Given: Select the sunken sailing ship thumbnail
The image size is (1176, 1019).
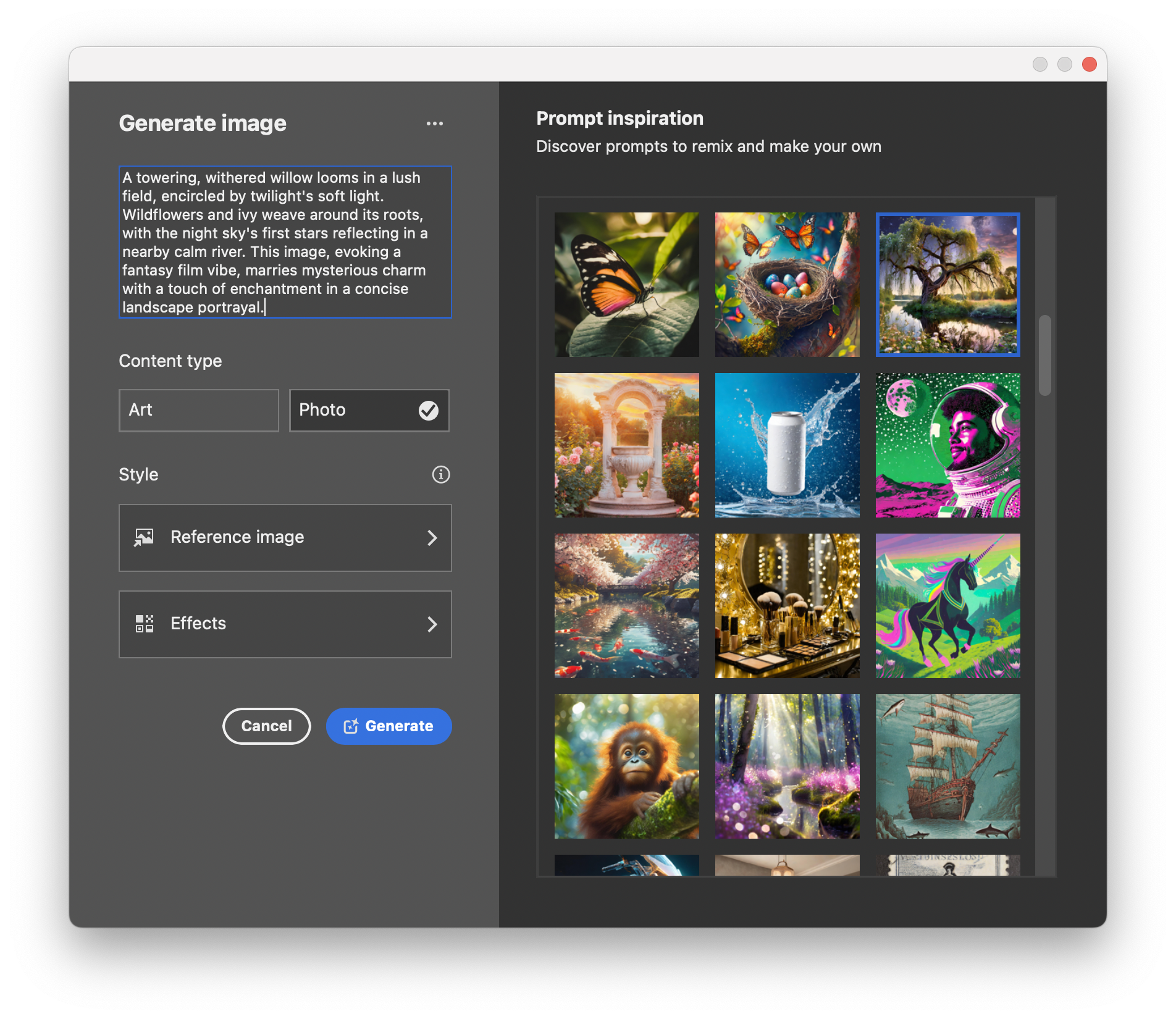Looking at the screenshot, I should click(x=948, y=766).
